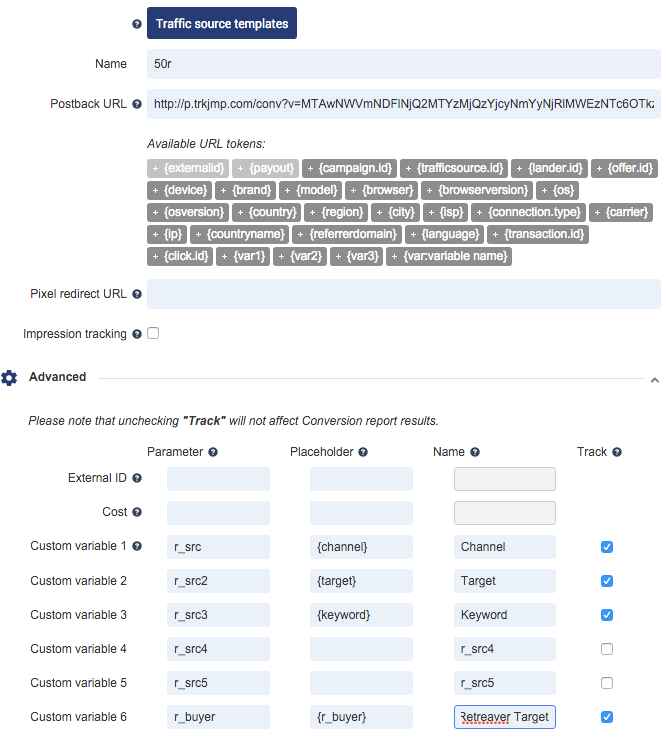The image size is (666, 738).
Task: Click the Postback URL help icon
Action: click(137, 104)
